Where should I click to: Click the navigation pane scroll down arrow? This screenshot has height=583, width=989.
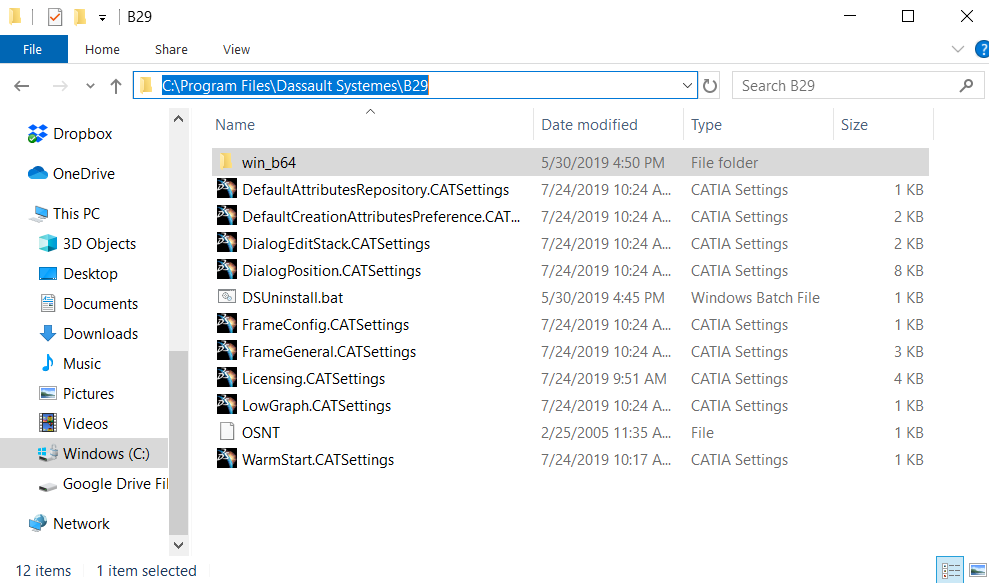coord(178,545)
